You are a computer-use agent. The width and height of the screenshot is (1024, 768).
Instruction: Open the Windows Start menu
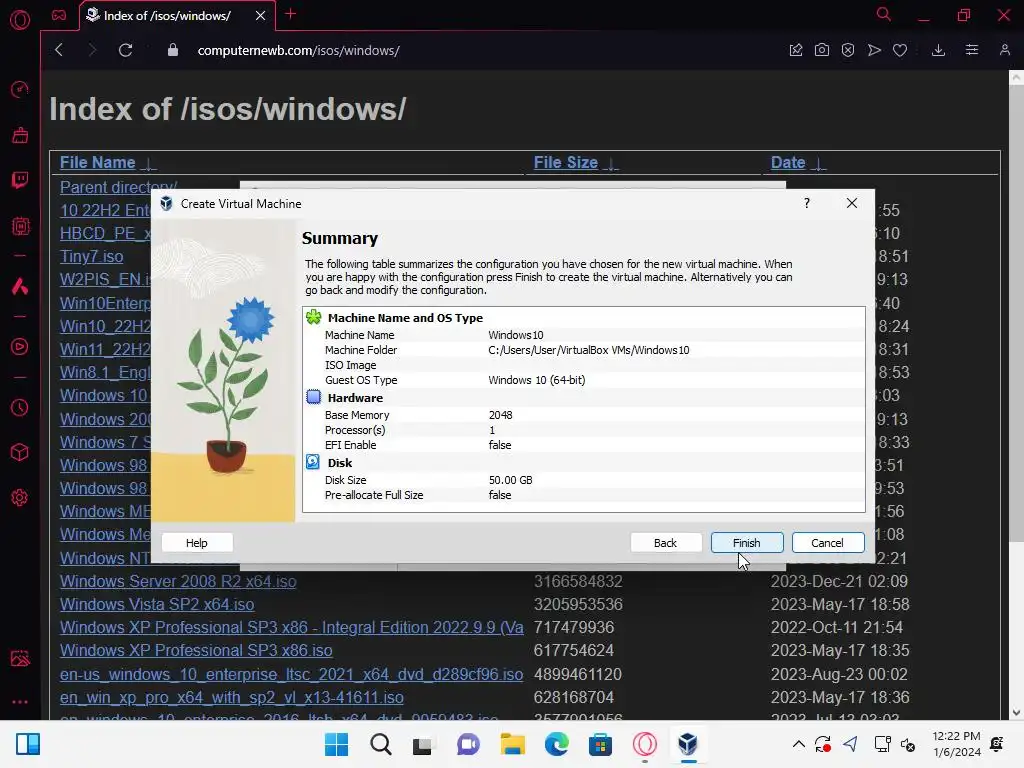[x=336, y=744]
